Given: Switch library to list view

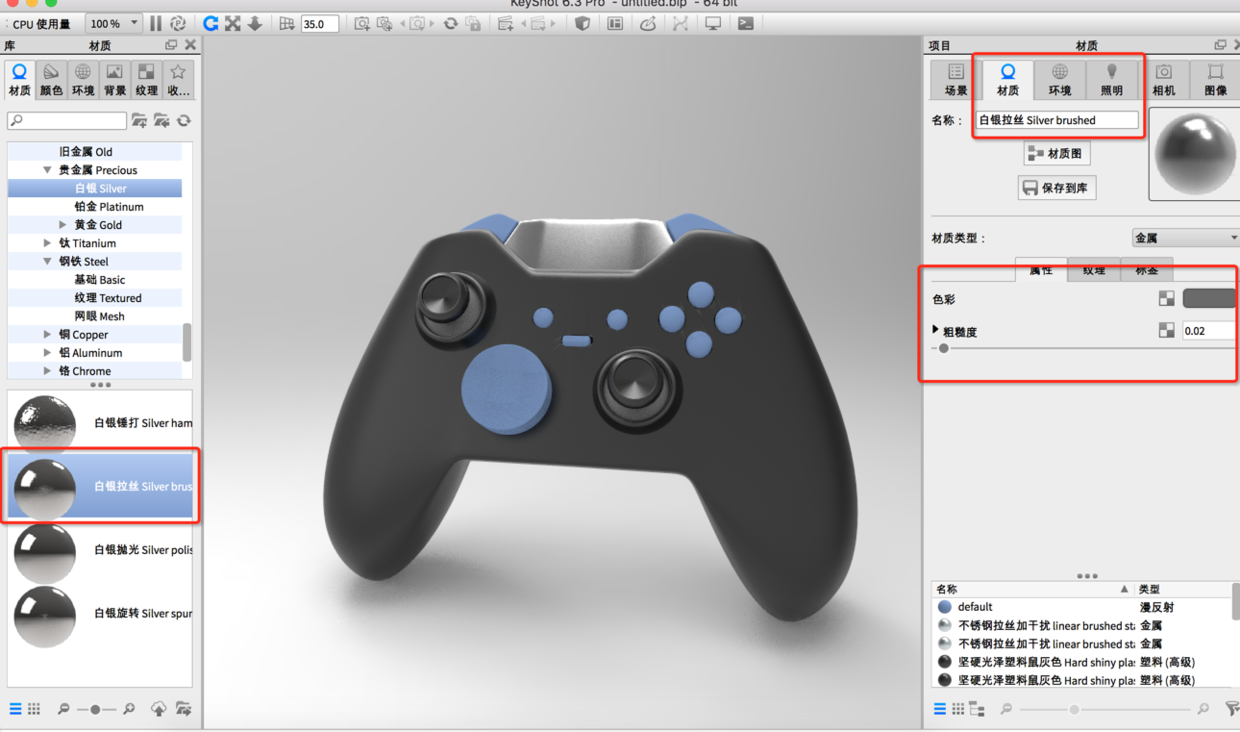Looking at the screenshot, I should (x=15, y=709).
